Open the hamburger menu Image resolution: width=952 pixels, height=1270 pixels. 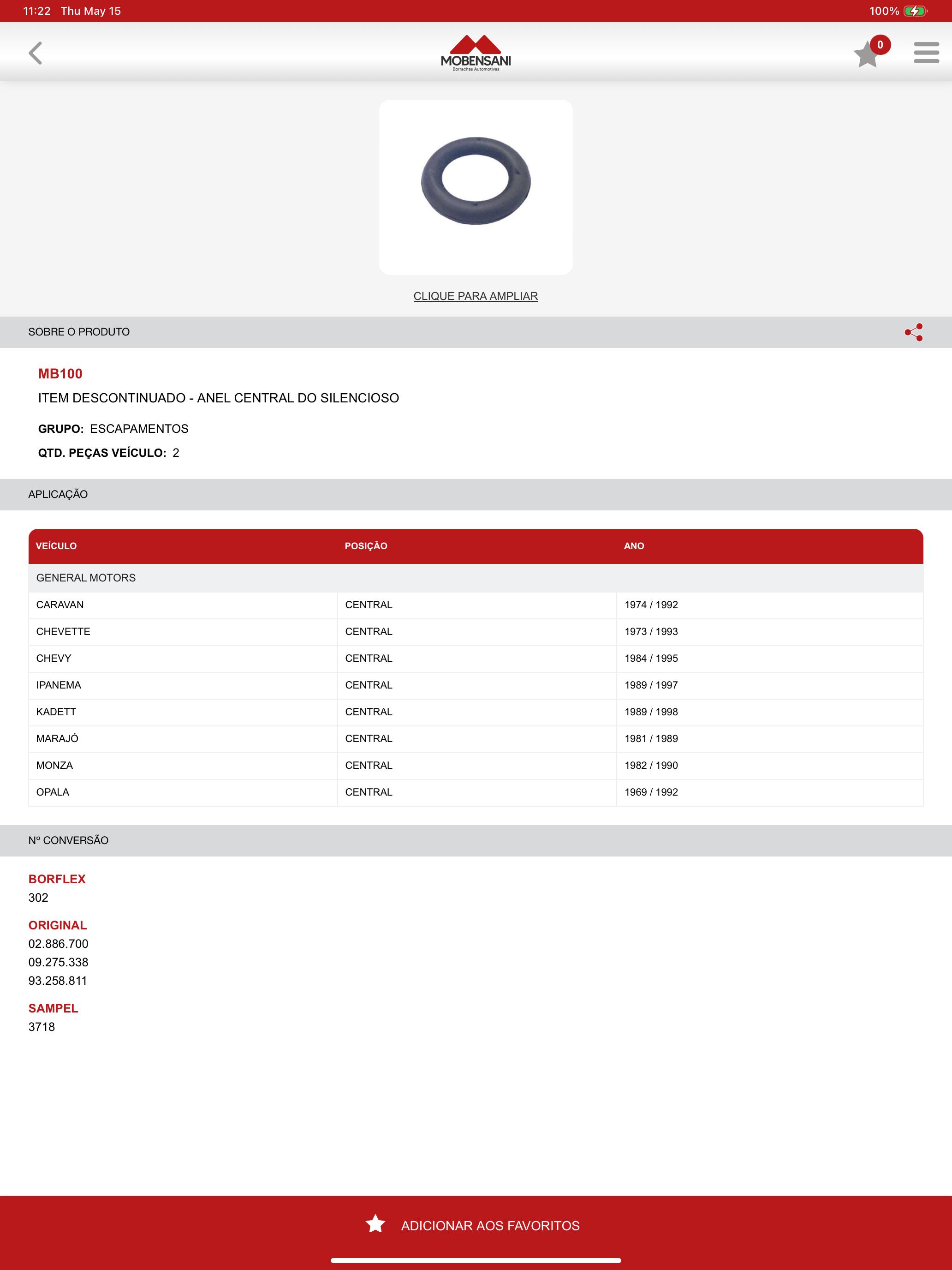(926, 52)
